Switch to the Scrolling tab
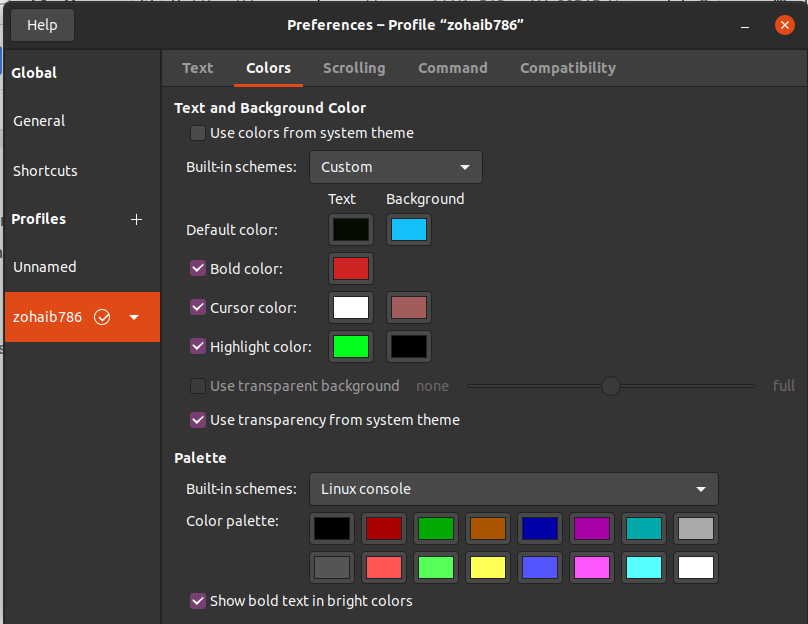Viewport: 808px width, 624px height. point(354,68)
